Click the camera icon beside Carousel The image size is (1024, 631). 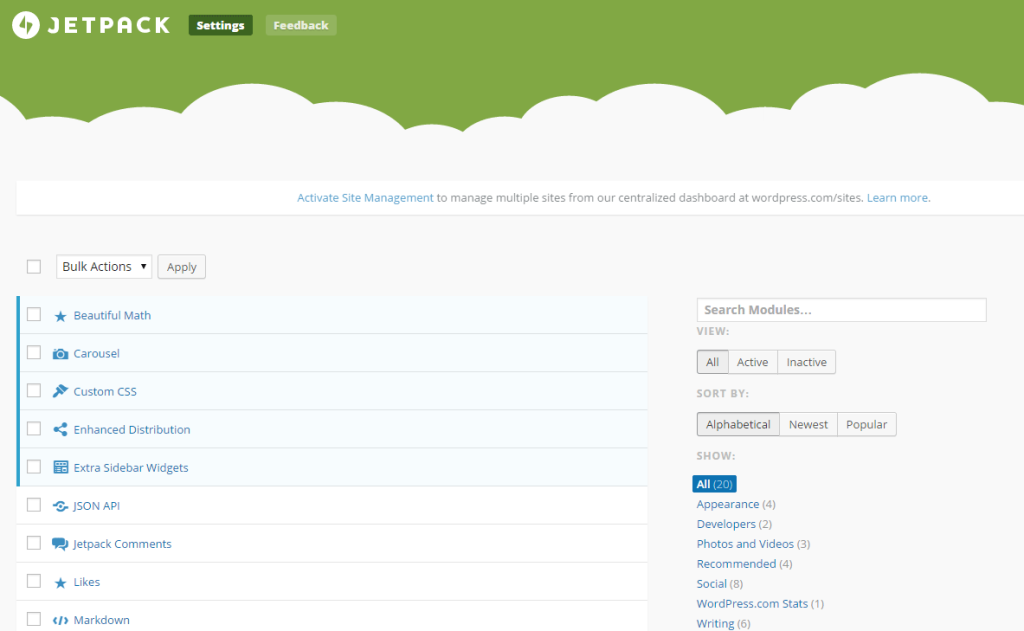click(x=61, y=353)
